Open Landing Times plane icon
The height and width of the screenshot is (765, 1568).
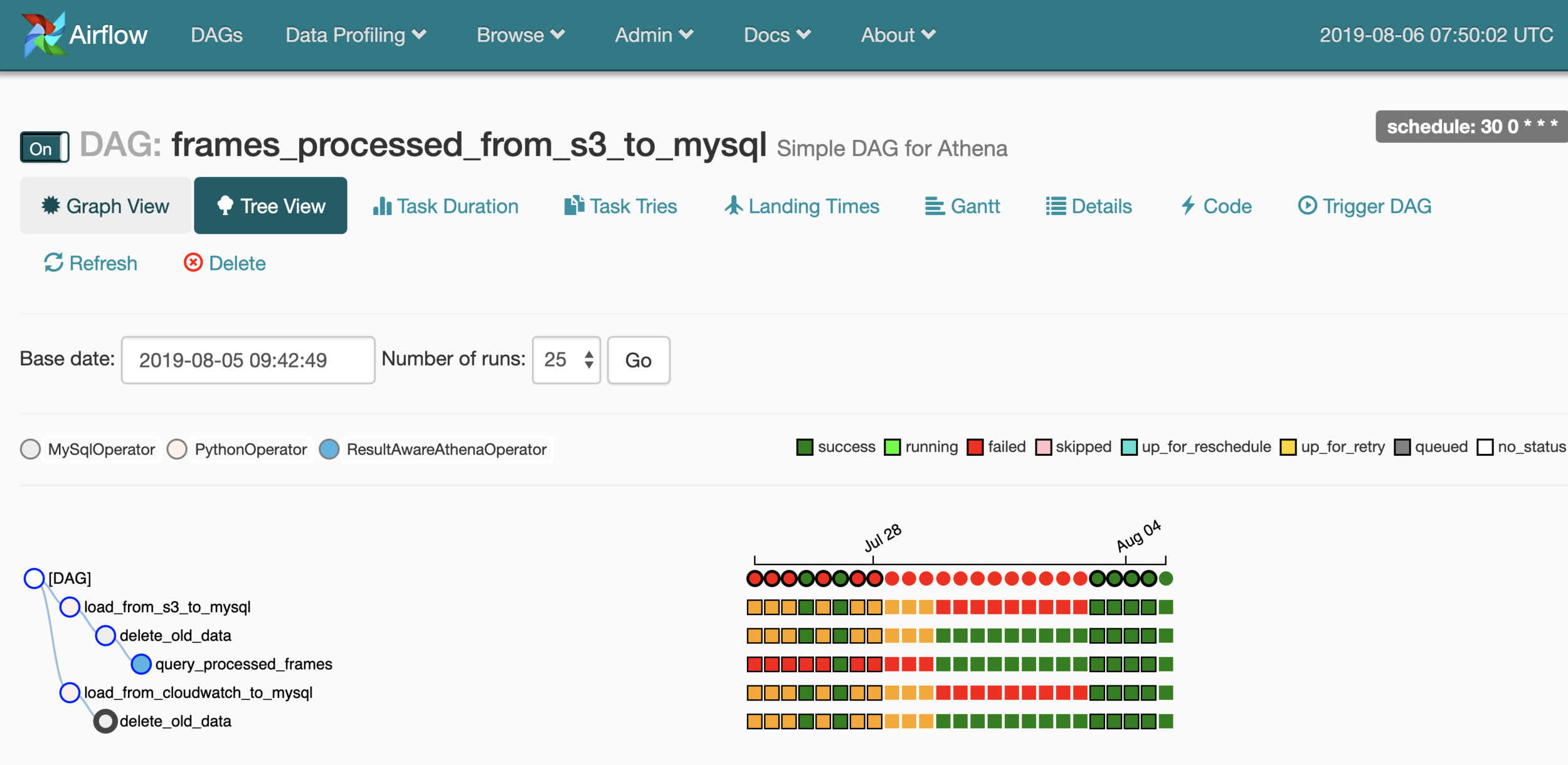[733, 206]
